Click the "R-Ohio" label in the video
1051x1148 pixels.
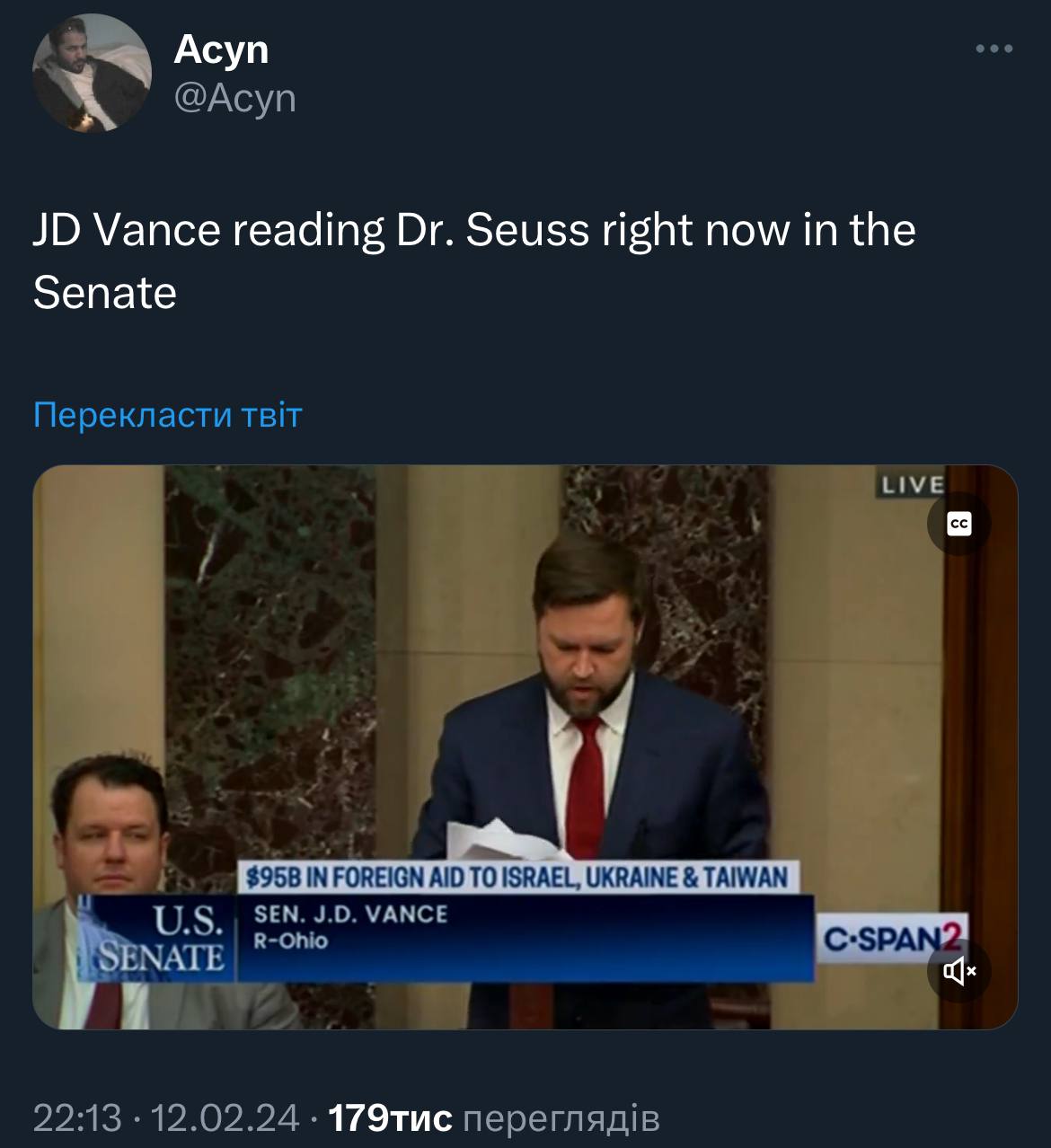point(291,941)
